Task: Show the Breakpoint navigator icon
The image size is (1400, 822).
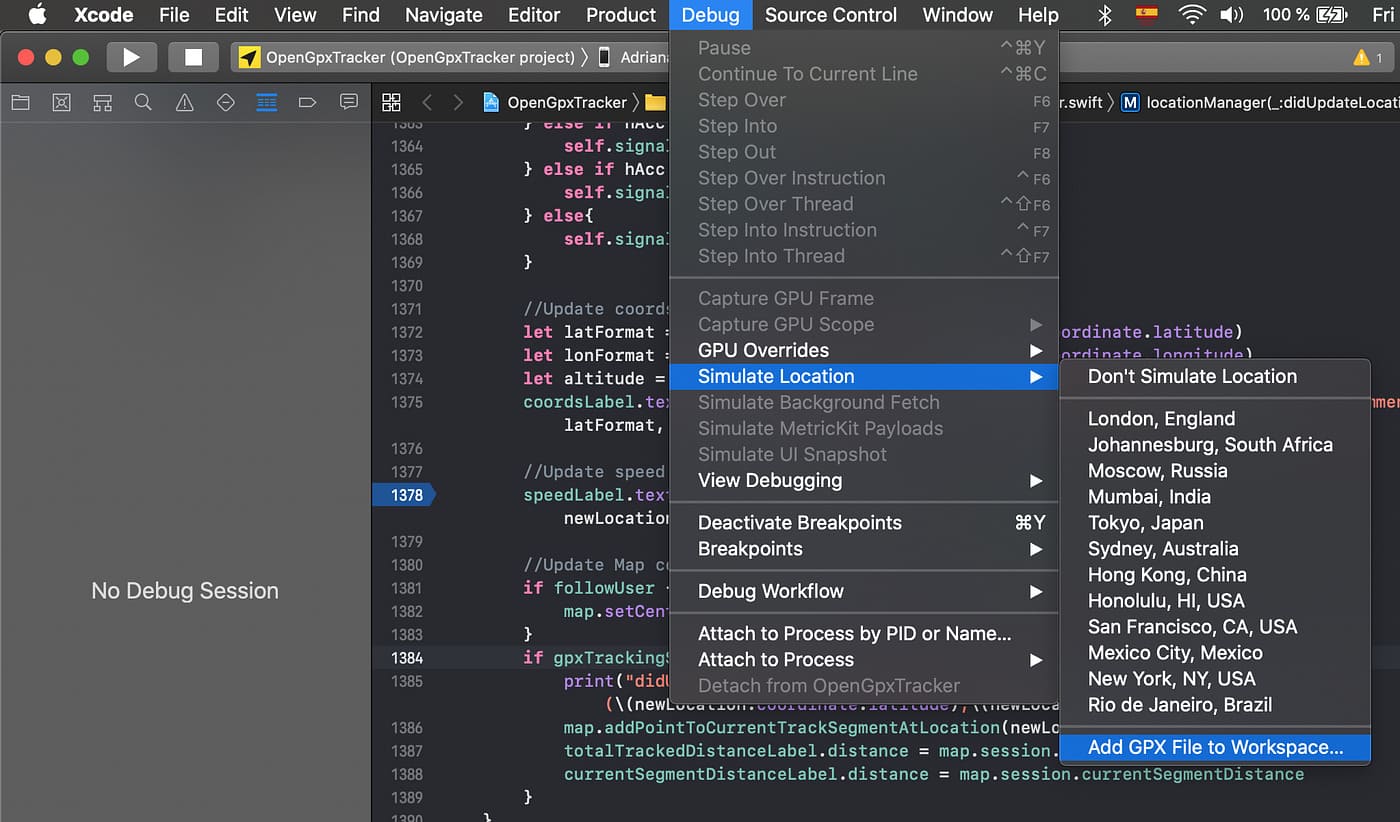Action: [307, 102]
